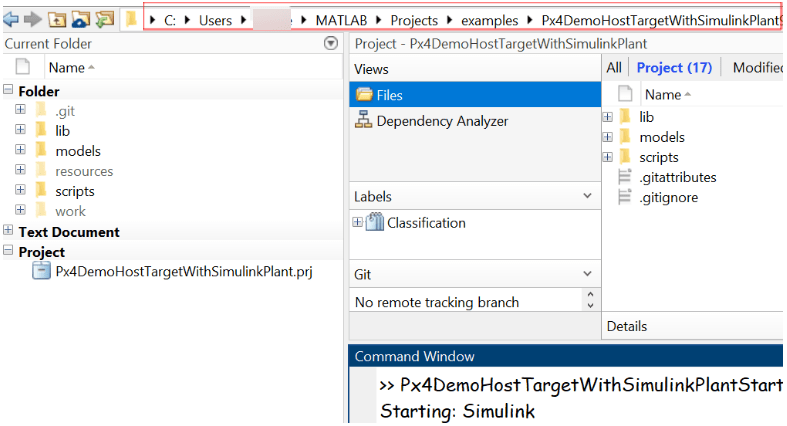This screenshot has height=426, width=787.
Task: Collapse the Labels section chevron
Action: 588,196
